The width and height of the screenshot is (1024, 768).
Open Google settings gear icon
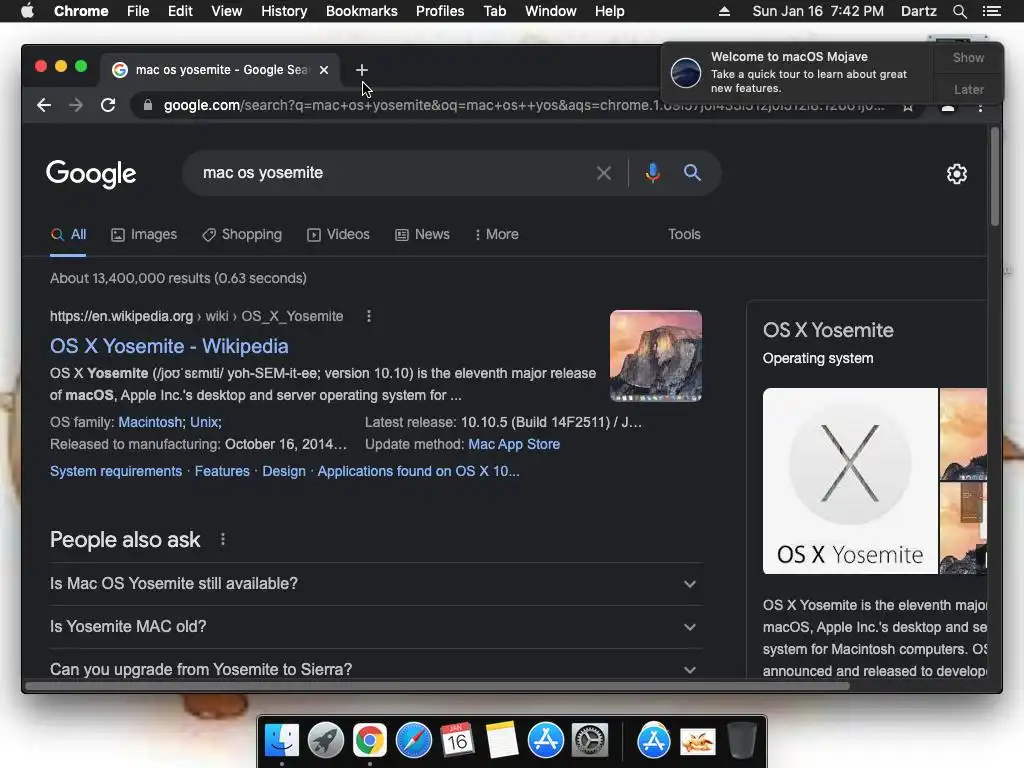(x=957, y=174)
